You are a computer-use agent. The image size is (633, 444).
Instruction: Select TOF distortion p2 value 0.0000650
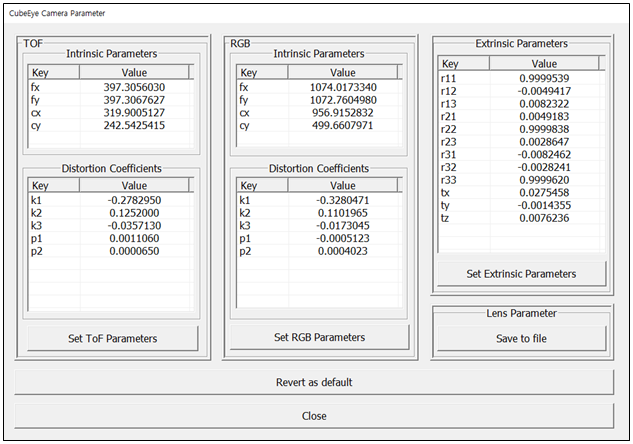click(x=134, y=252)
